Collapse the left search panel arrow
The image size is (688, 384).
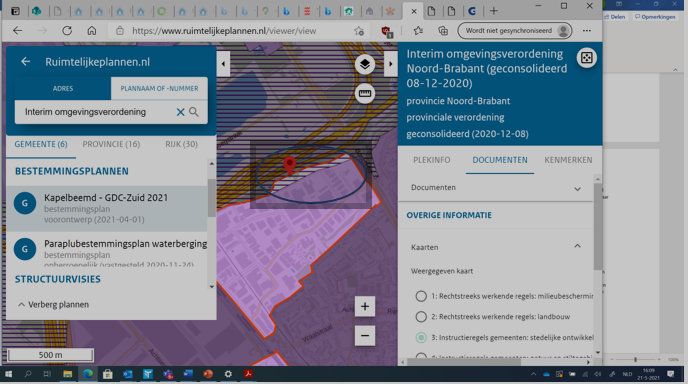click(x=223, y=64)
